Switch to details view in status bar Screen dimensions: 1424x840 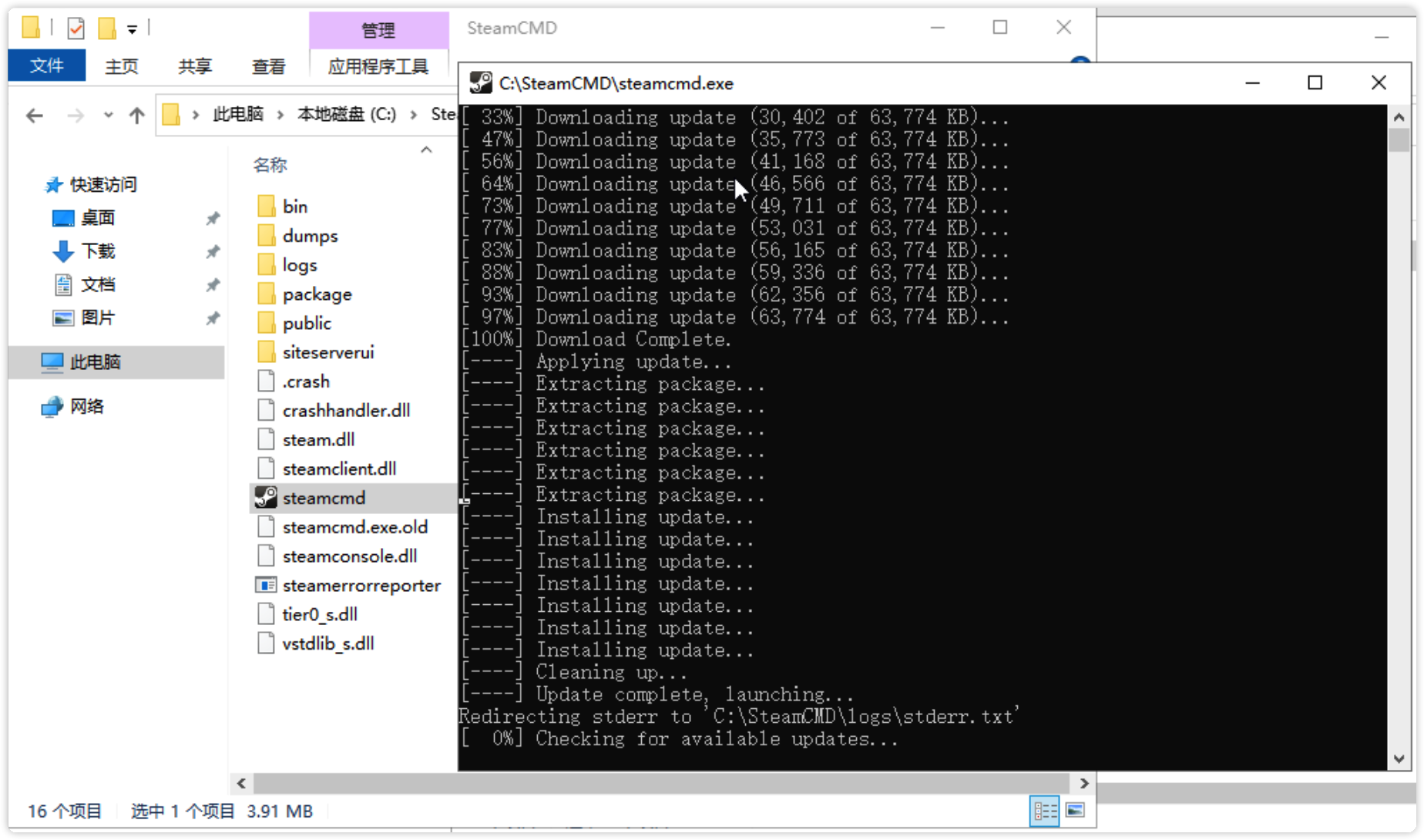pyautogui.click(x=1045, y=811)
